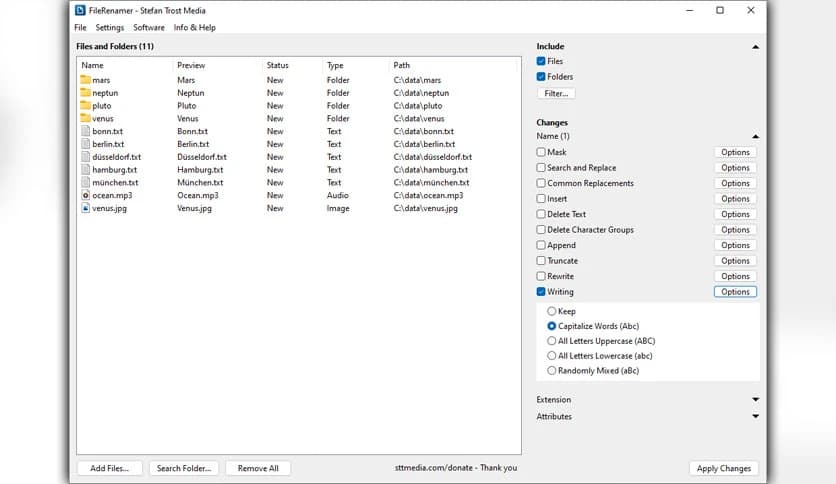
Task: Click the Hamburg.txt preview cell
Action: 200,170
